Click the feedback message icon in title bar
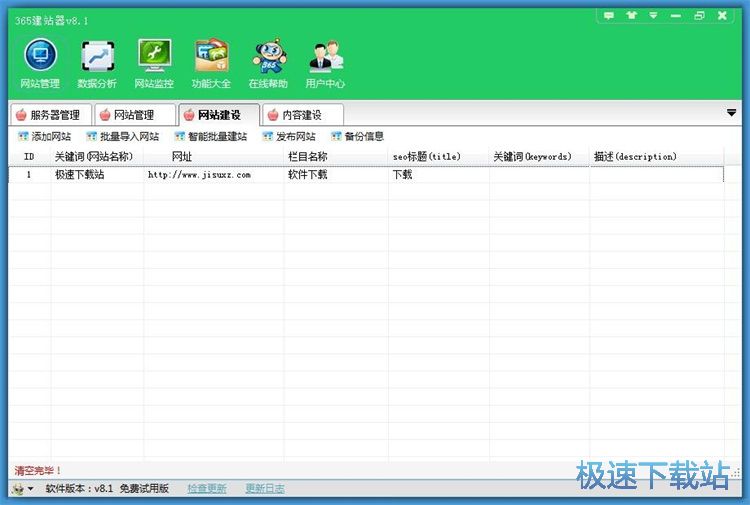 coord(608,15)
